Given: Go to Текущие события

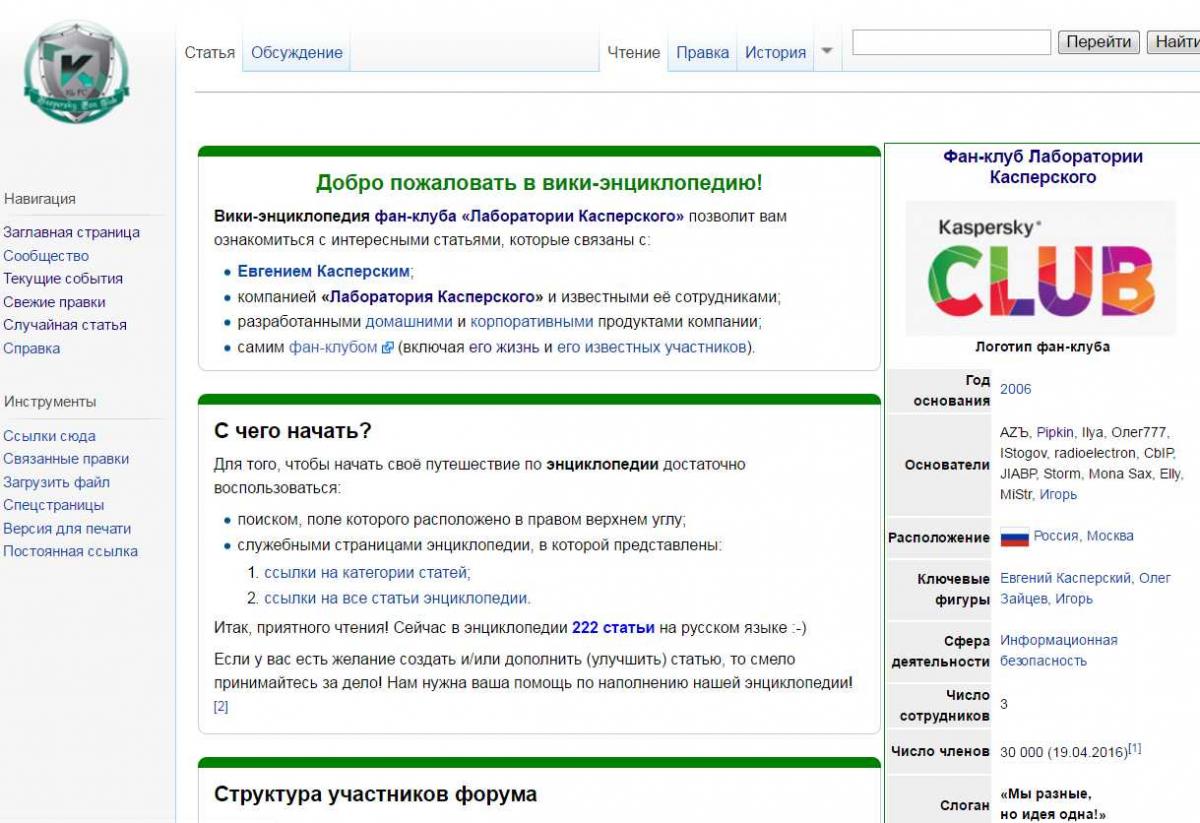Looking at the screenshot, I should point(63,279).
